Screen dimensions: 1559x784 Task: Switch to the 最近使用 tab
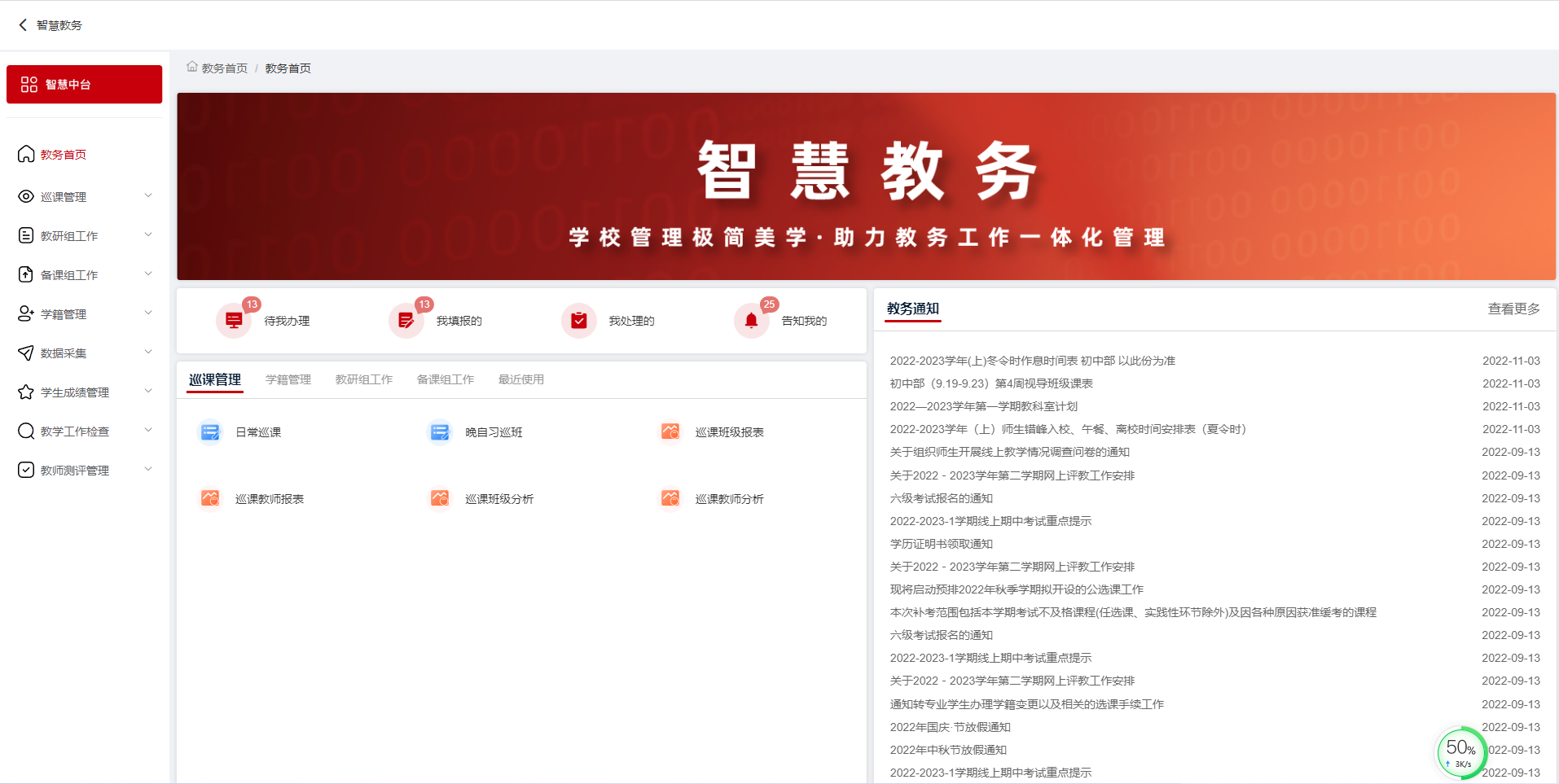[x=520, y=379]
